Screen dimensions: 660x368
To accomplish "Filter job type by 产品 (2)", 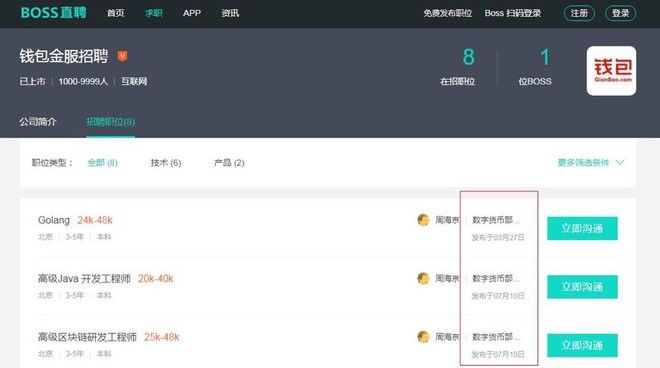I will (x=229, y=163).
